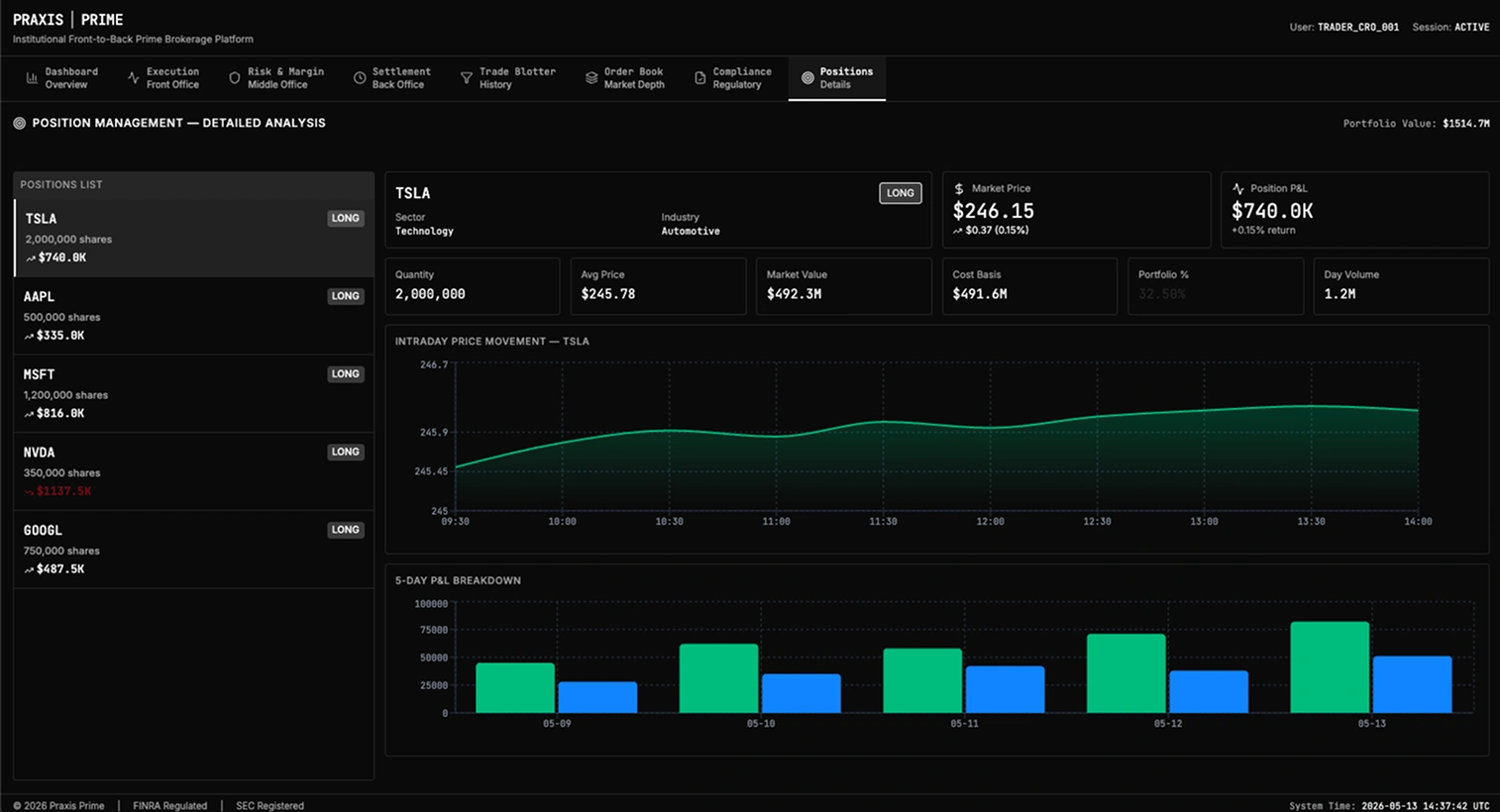Click the Risk & Margin shield icon
Image resolution: width=1500 pixels, height=812 pixels.
coord(234,77)
